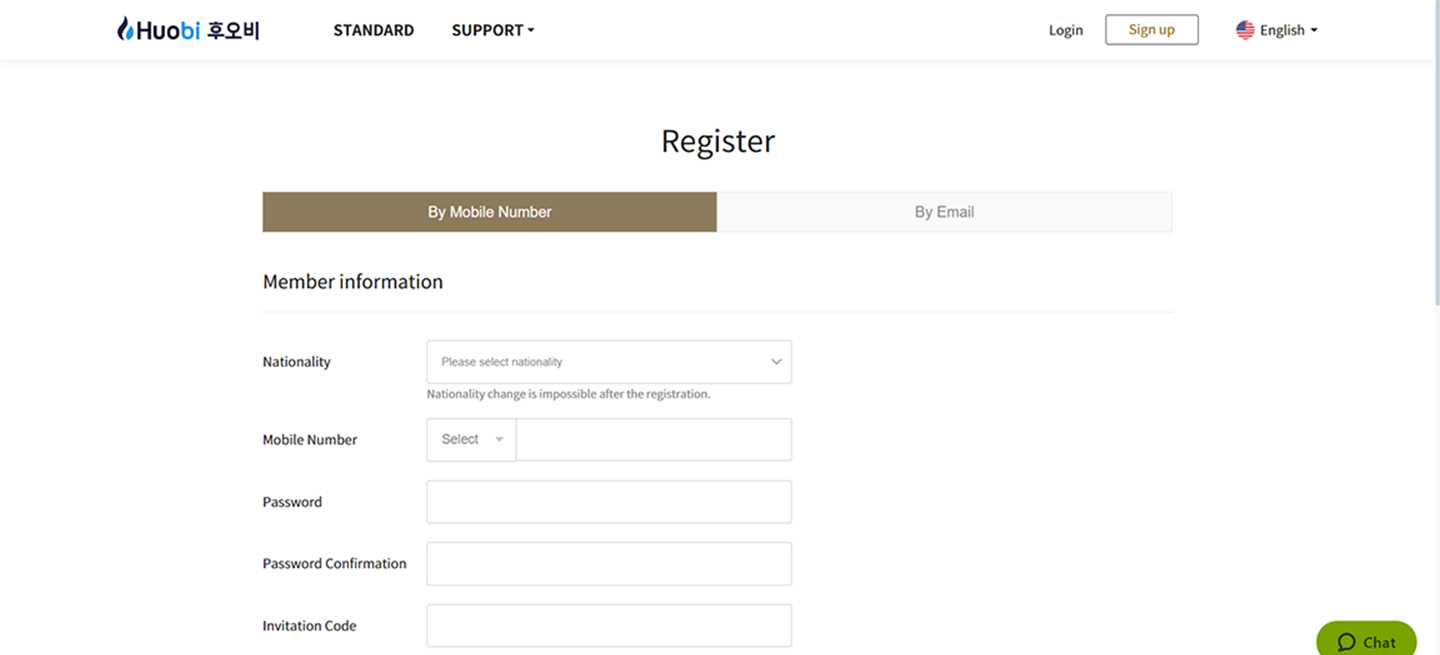This screenshot has width=1440, height=655.
Task: Expand the SUPPORT dropdown menu
Action: pyautogui.click(x=493, y=30)
